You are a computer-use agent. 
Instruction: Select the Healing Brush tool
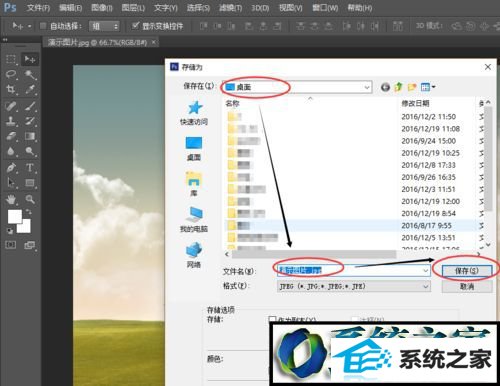click(x=11, y=106)
